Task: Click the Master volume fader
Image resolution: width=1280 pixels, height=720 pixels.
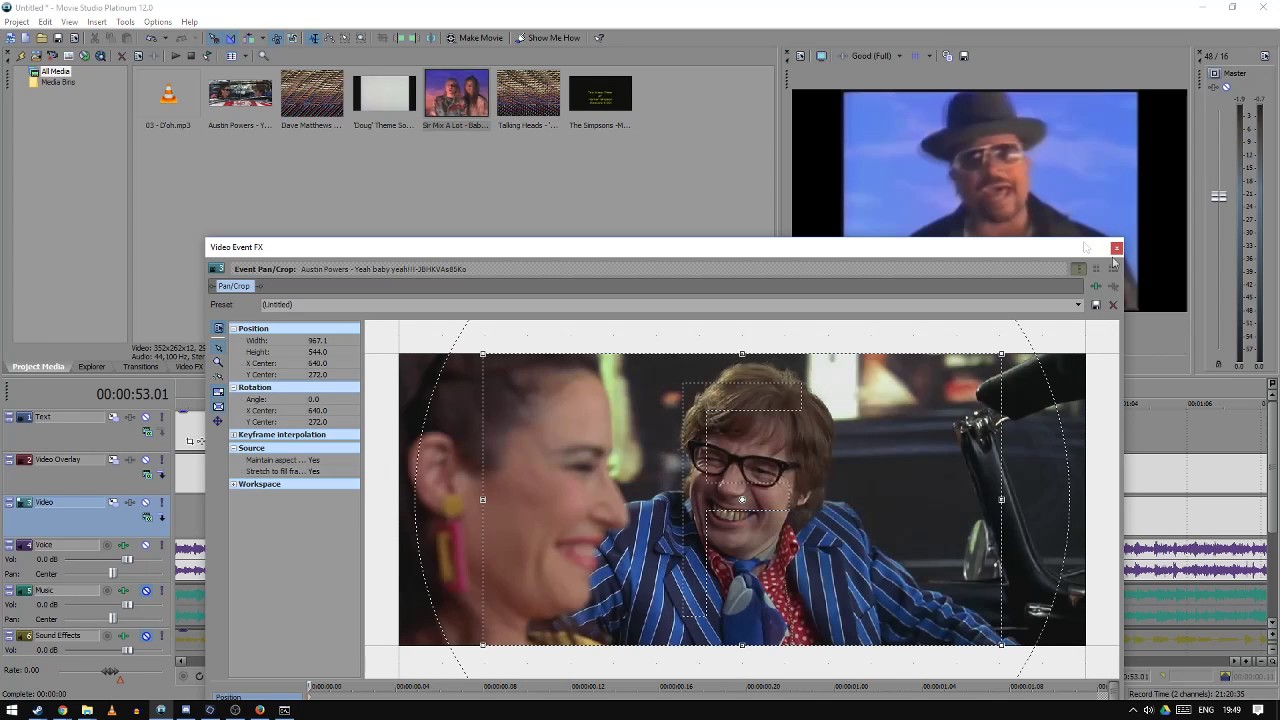Action: (x=1218, y=197)
